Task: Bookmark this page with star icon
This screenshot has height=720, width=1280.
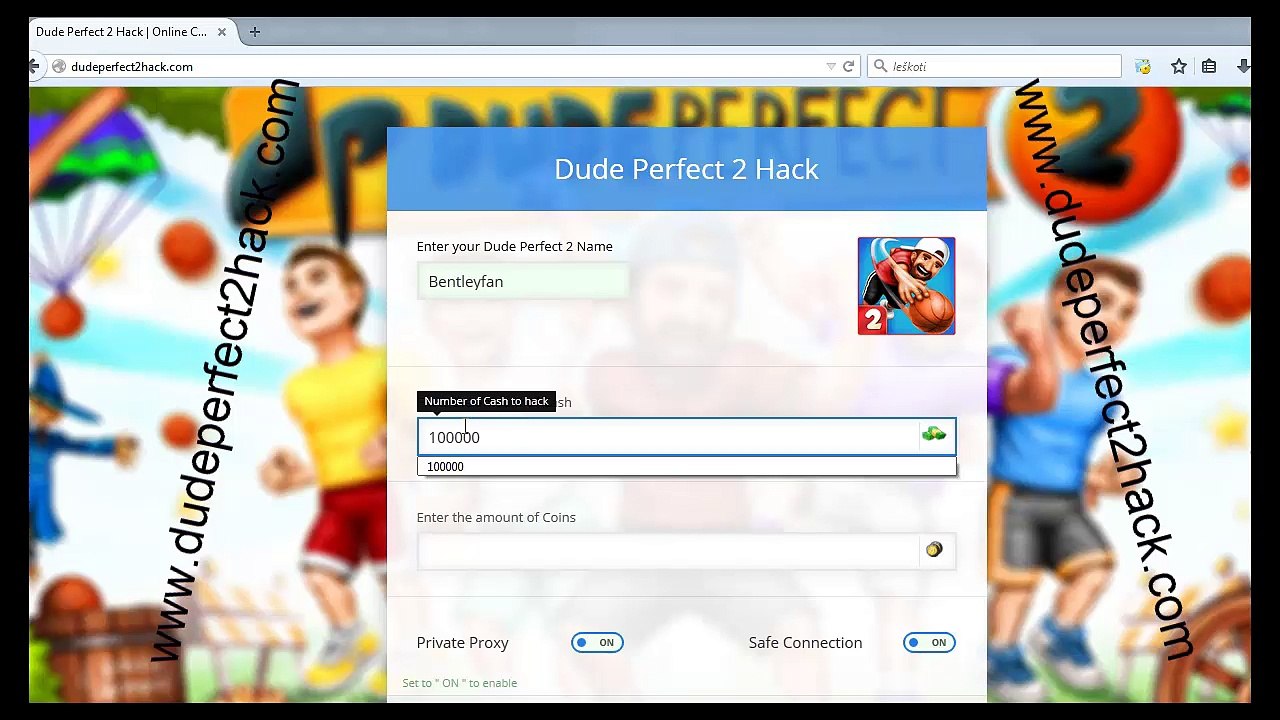Action: 1179,67
